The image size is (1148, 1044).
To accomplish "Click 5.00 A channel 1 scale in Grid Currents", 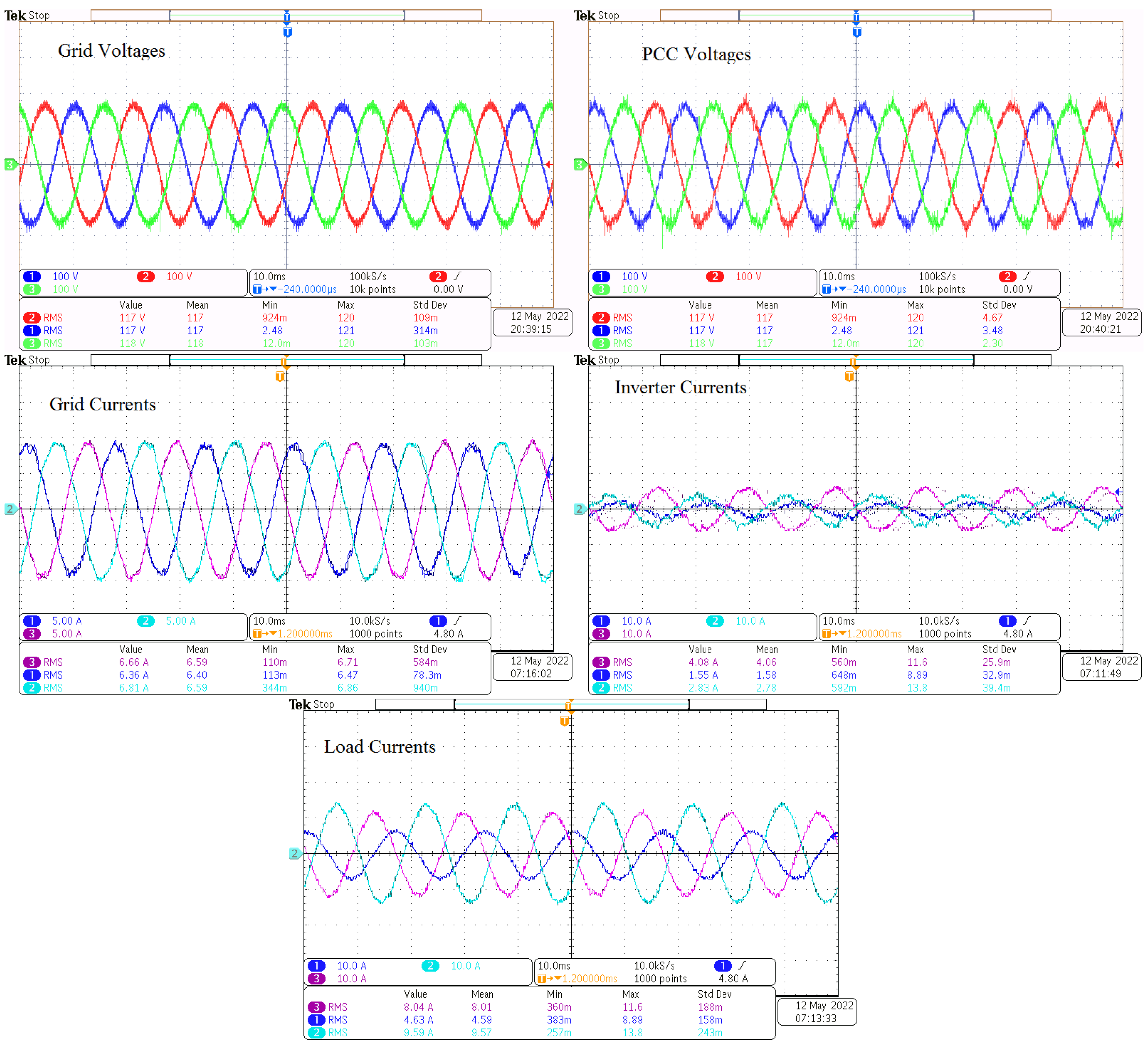I will coord(67,621).
